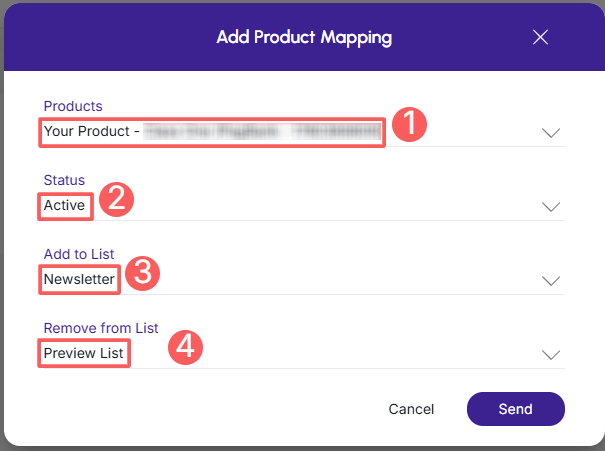This screenshot has height=452, width=605.
Task: Click the 'Products' field label
Action: 73,106
